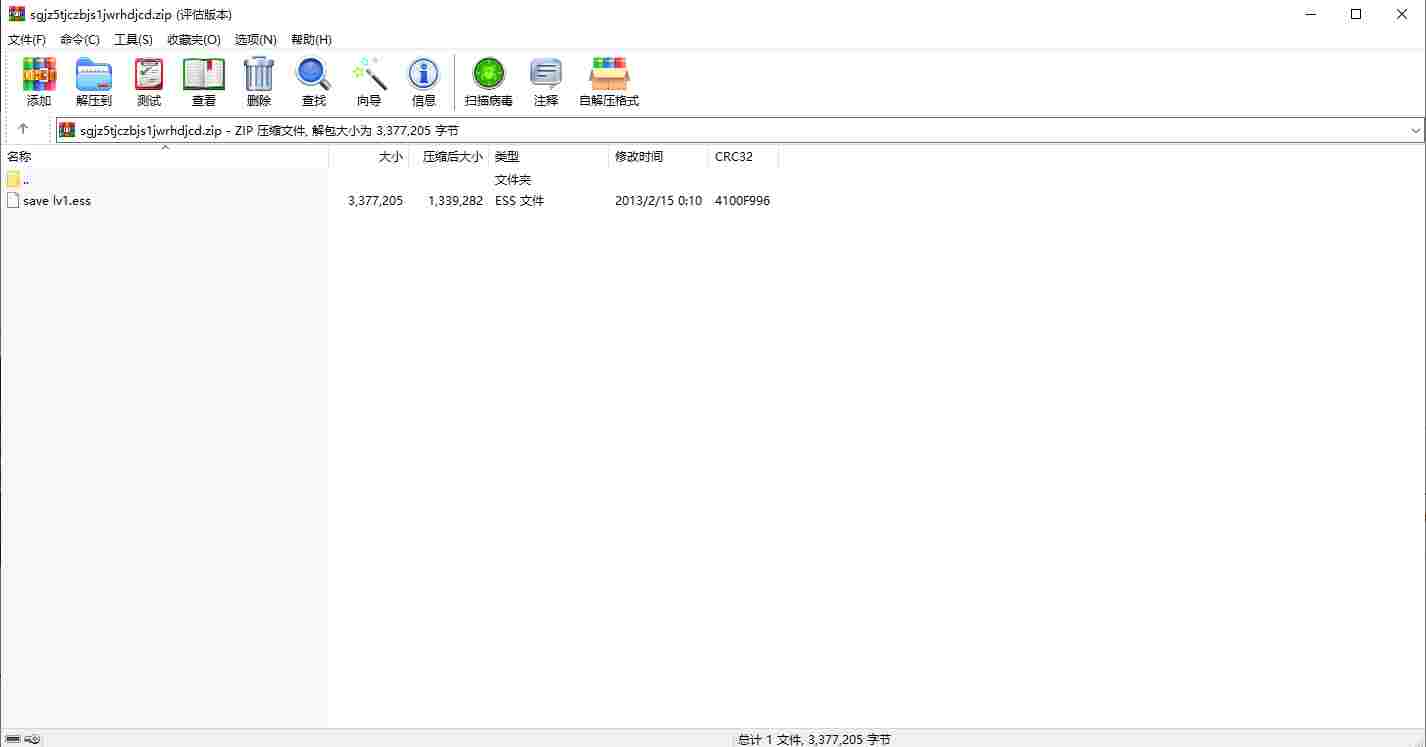This screenshot has height=747, width=1426.
Task: Click the CRC32 value 4100F996
Action: pos(742,201)
